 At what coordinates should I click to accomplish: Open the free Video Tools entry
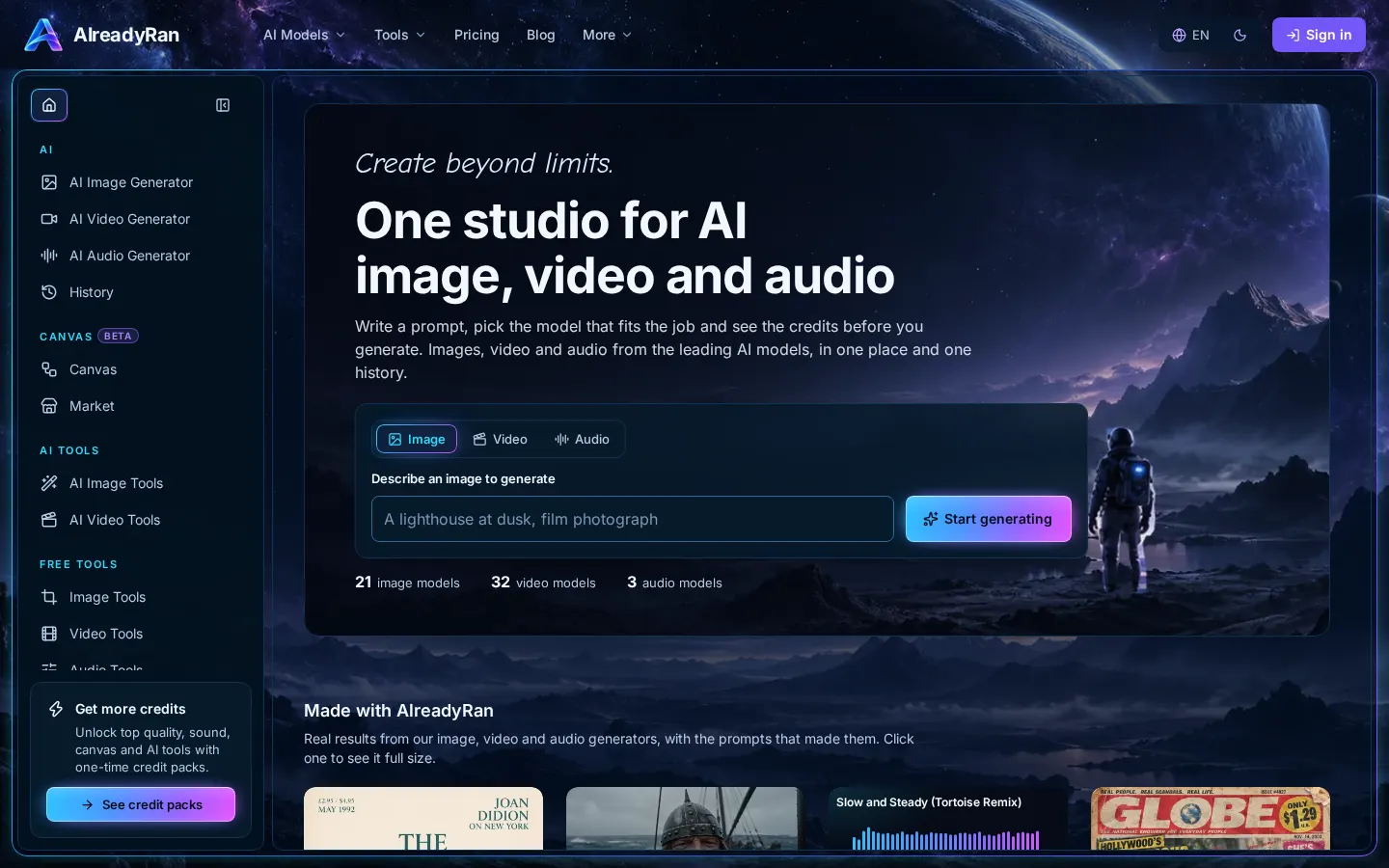tap(141, 634)
